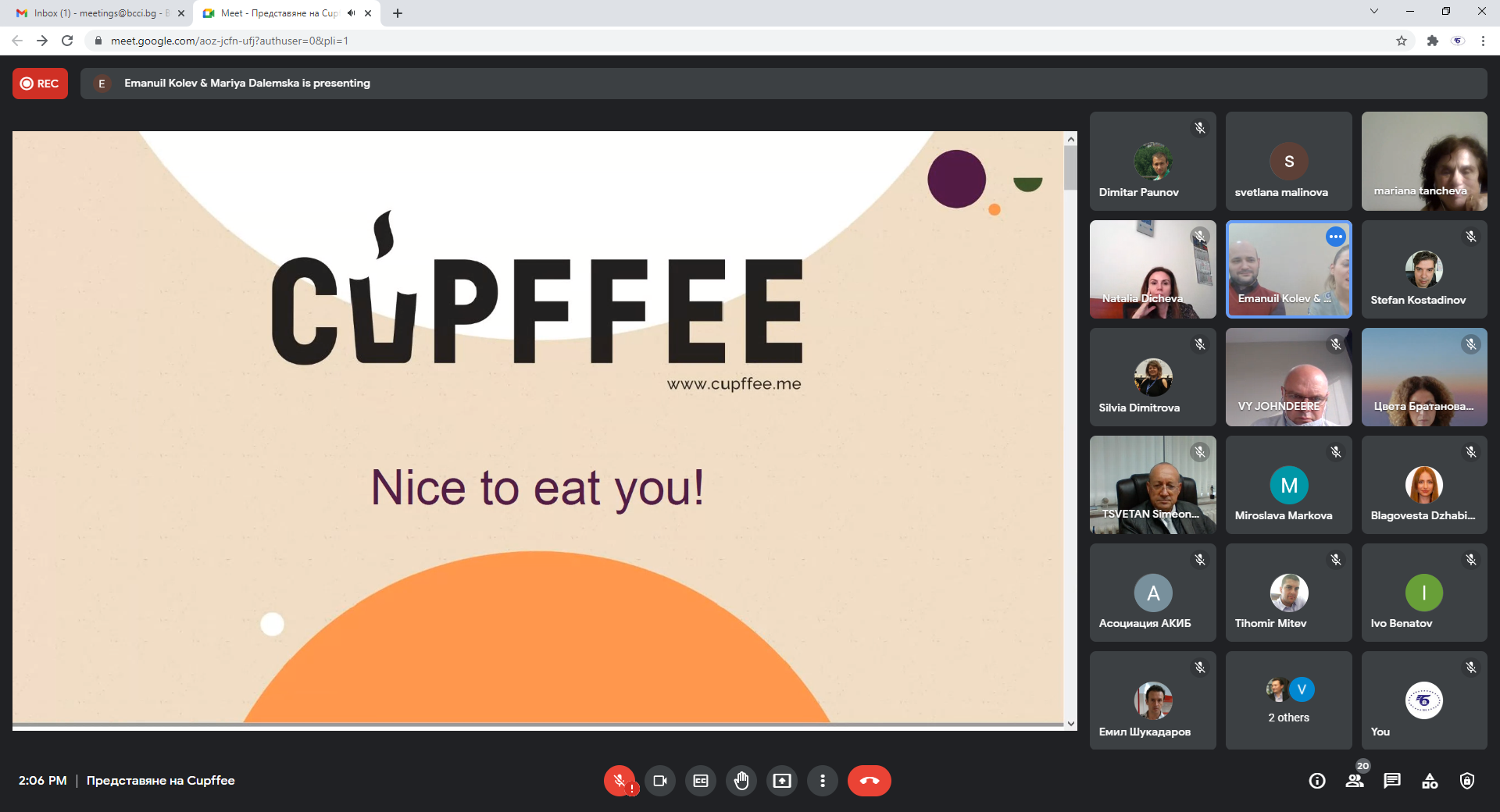Select Miroslava Markova's tile
The image size is (1500, 812).
[x=1289, y=485]
